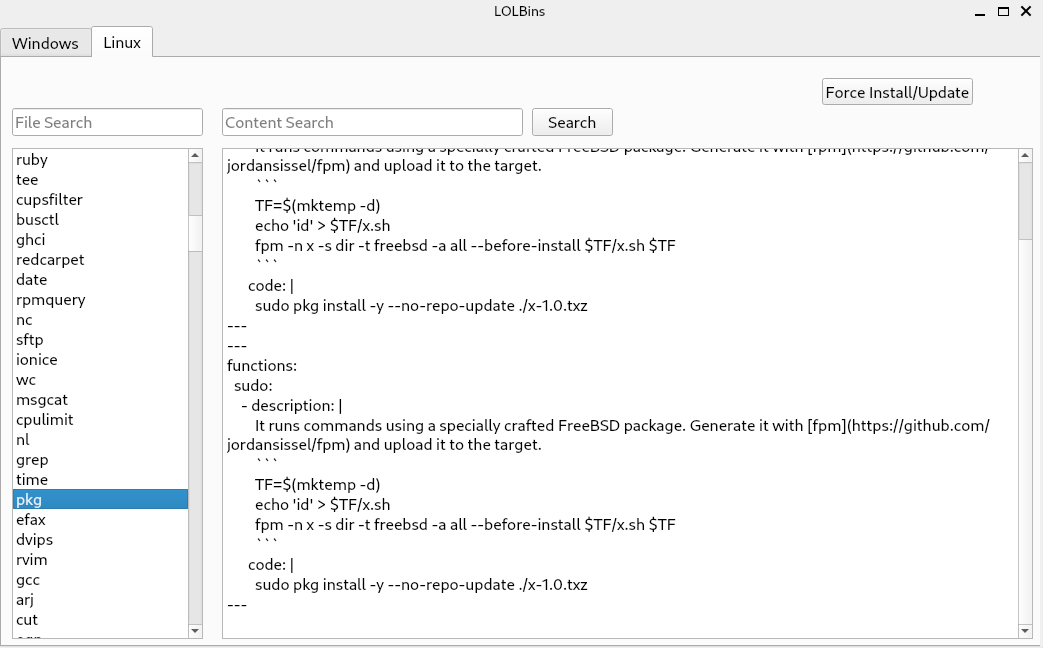Select cpulimit in the file list
Viewport: 1043px width, 648px height.
[x=100, y=420]
